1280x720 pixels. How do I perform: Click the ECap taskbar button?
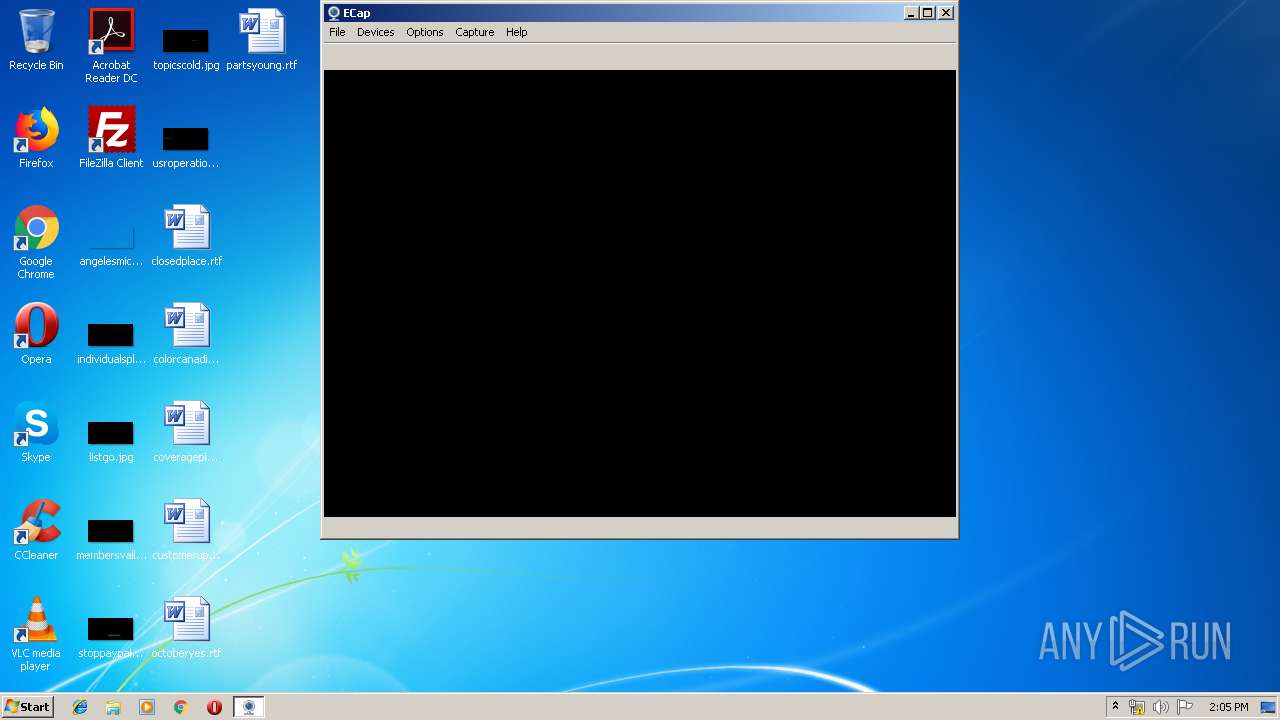coord(248,707)
